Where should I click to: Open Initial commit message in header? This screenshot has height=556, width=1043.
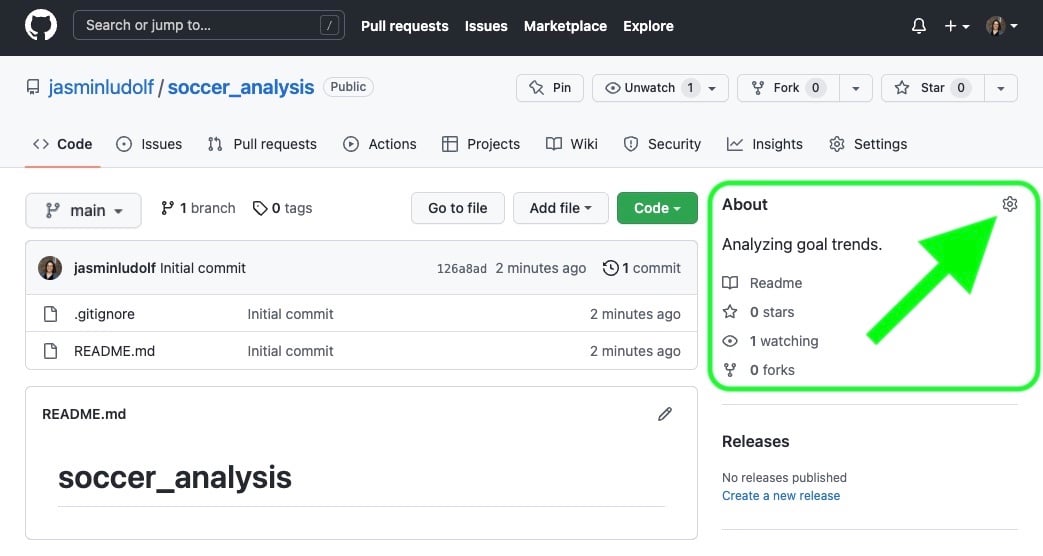point(202,268)
